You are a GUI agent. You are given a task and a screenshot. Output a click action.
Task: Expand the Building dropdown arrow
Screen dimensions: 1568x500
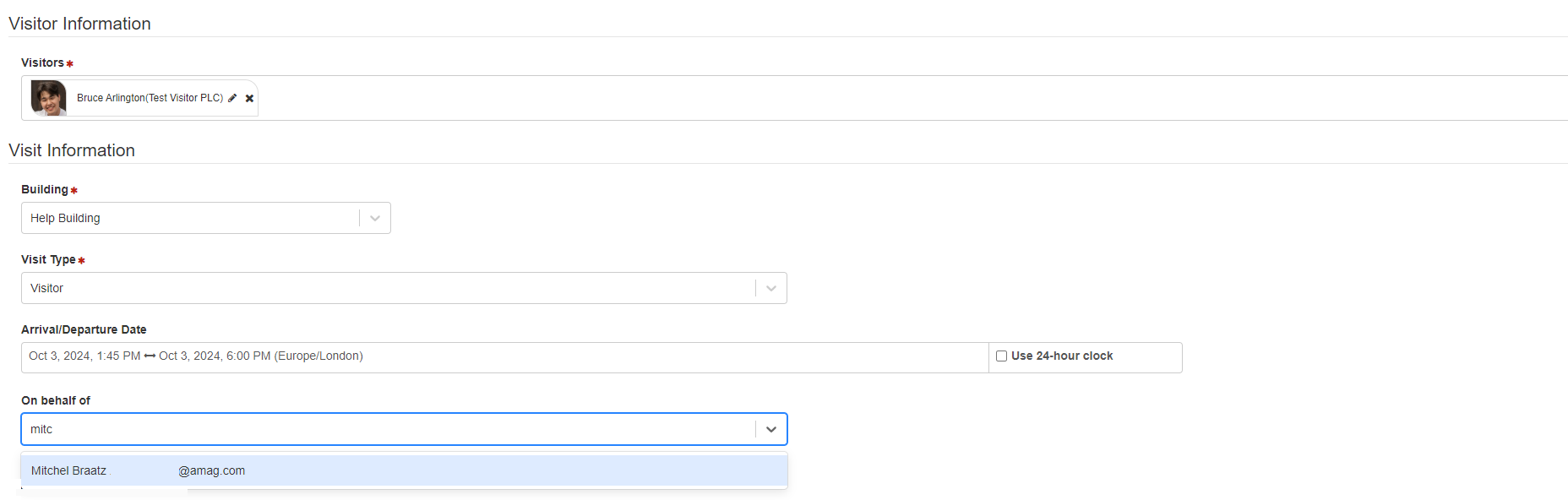(375, 218)
